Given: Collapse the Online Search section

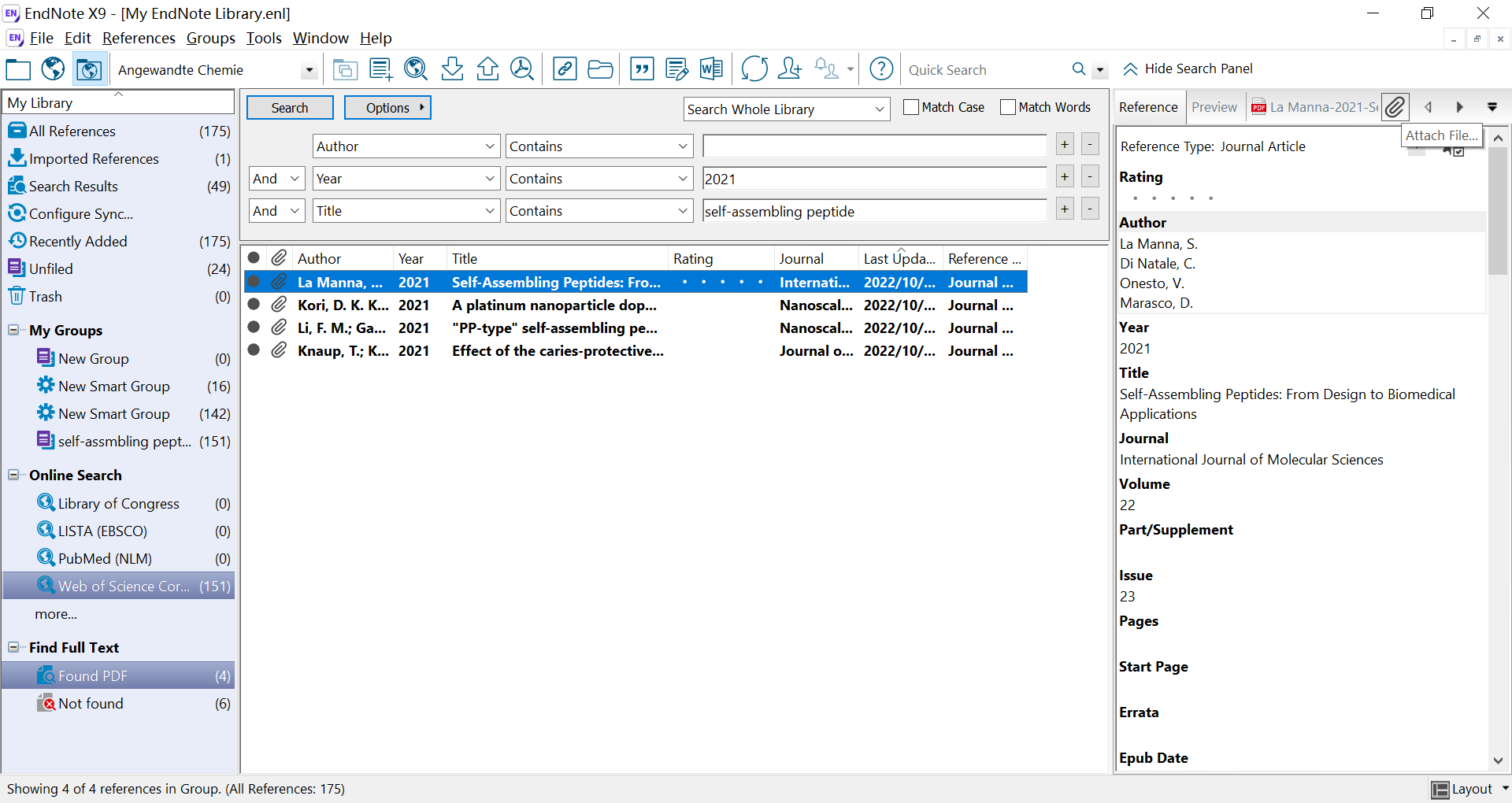Looking at the screenshot, I should click(13, 475).
